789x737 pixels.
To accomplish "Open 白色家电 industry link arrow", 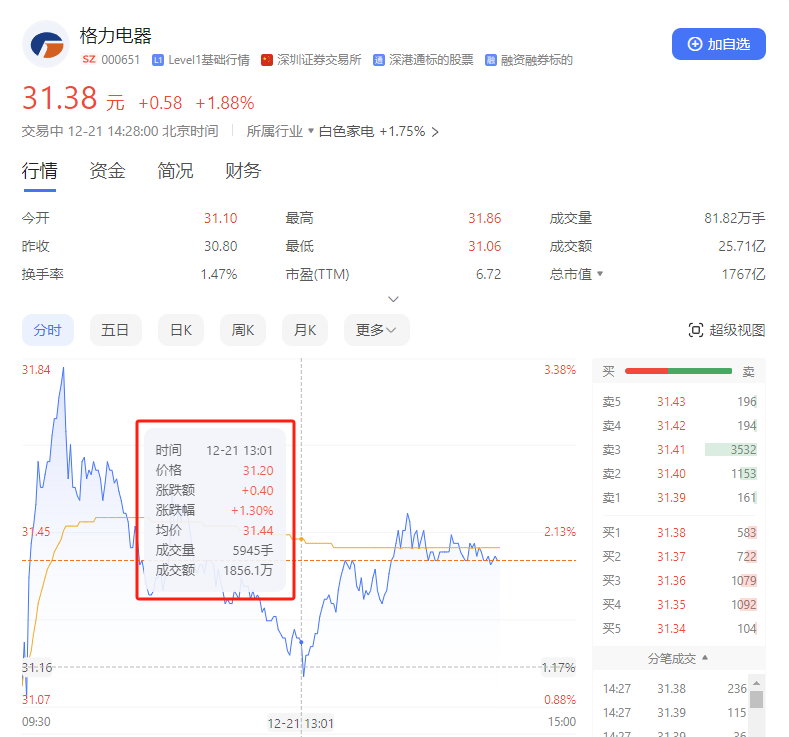I will coord(435,132).
